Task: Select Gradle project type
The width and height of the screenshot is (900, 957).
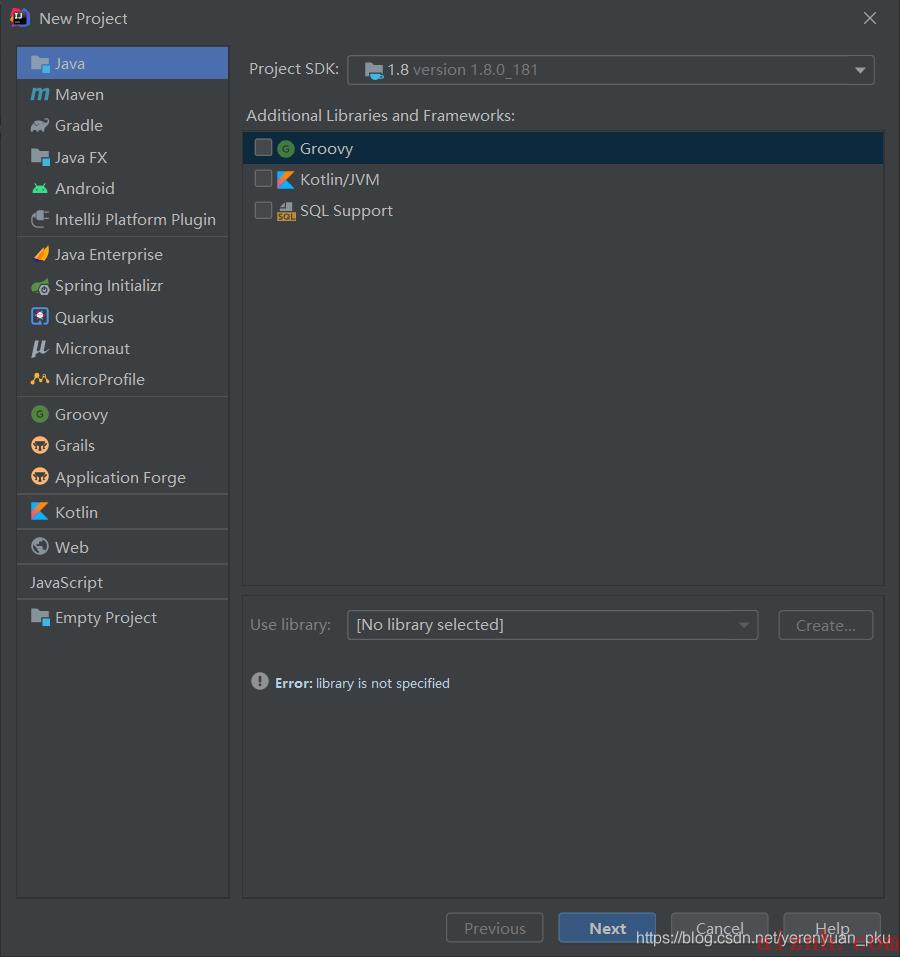Action: pyautogui.click(x=123, y=126)
